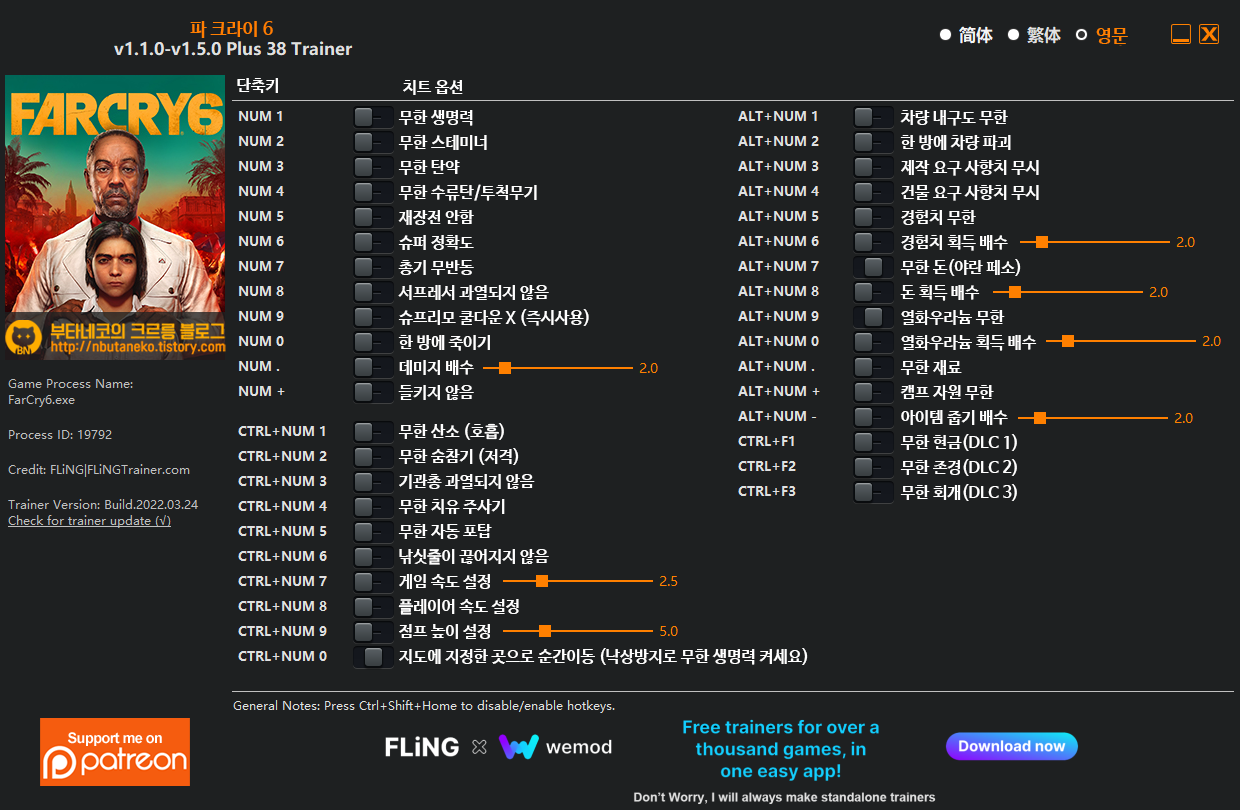Adjust the 데미지 배수 slider handle

505,368
